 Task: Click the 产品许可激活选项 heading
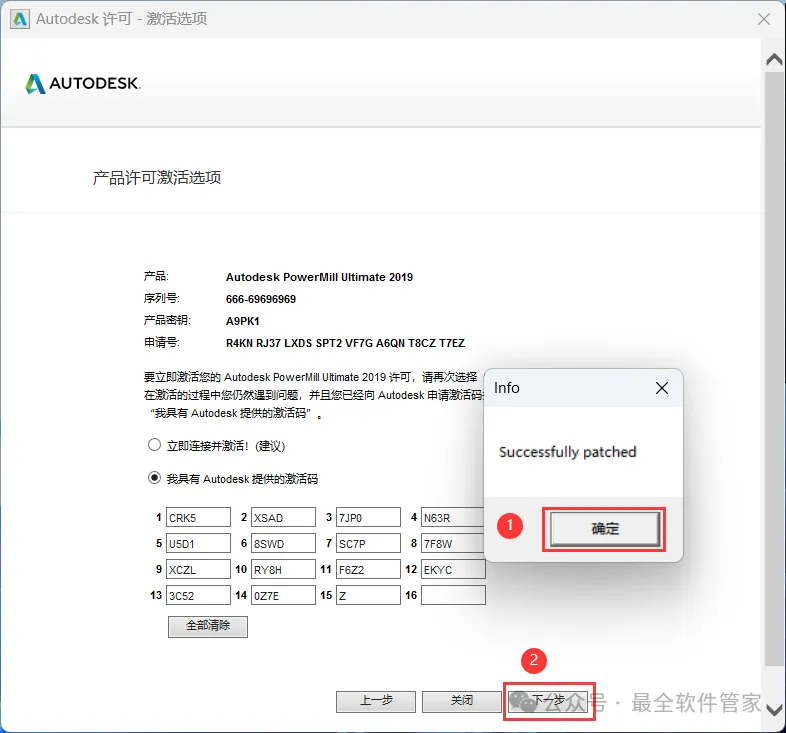157,177
